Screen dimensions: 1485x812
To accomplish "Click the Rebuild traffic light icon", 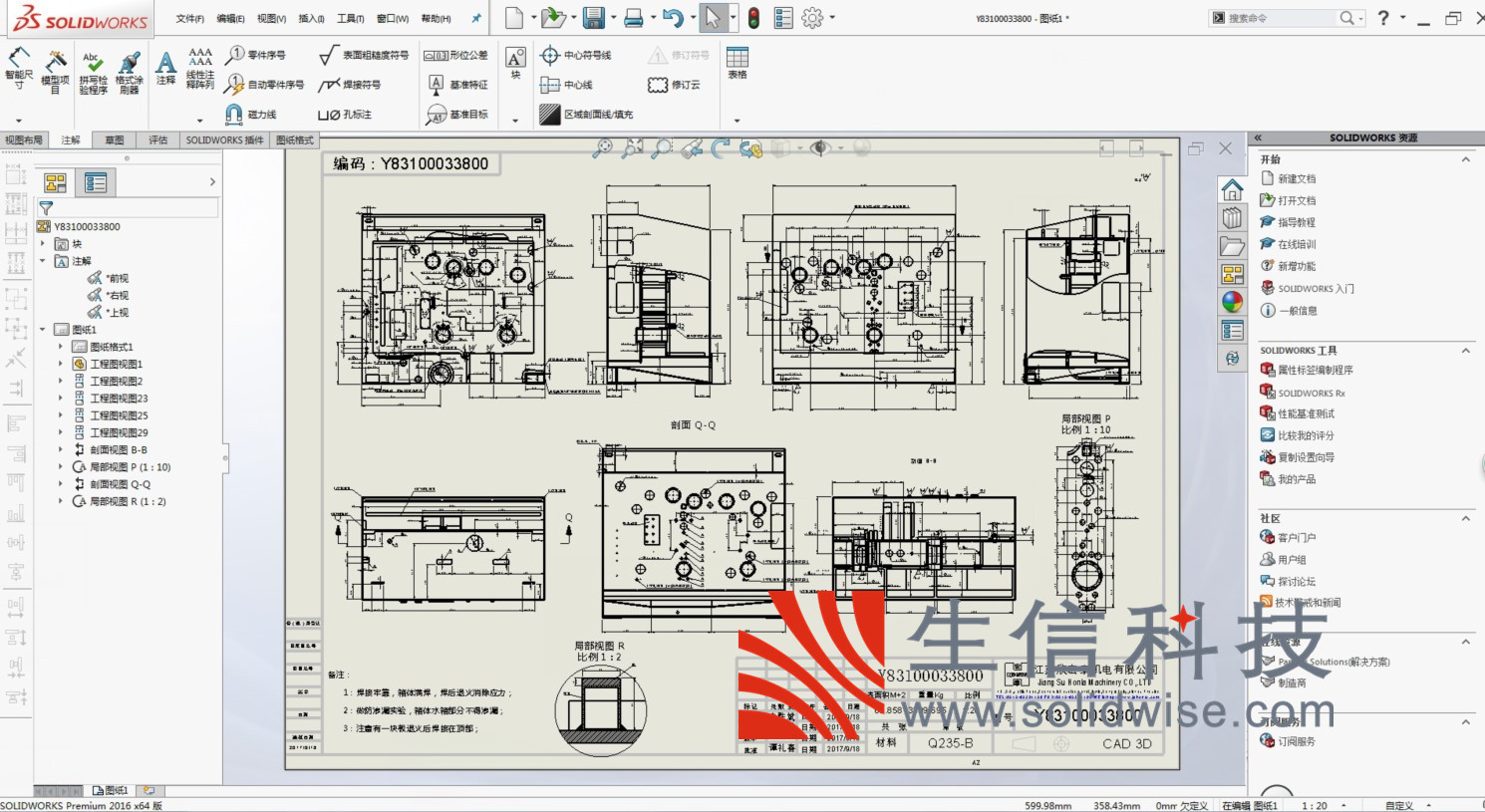I will [x=753, y=18].
